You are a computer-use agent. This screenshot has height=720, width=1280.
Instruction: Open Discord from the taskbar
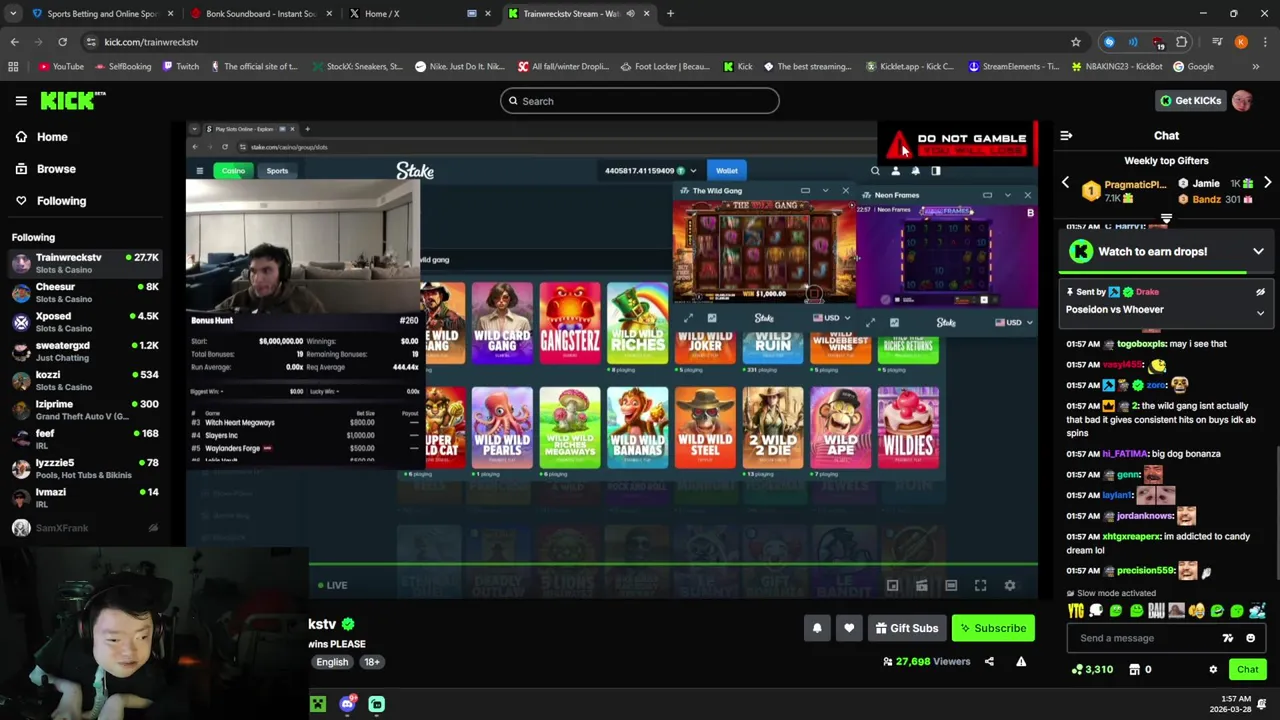[347, 704]
